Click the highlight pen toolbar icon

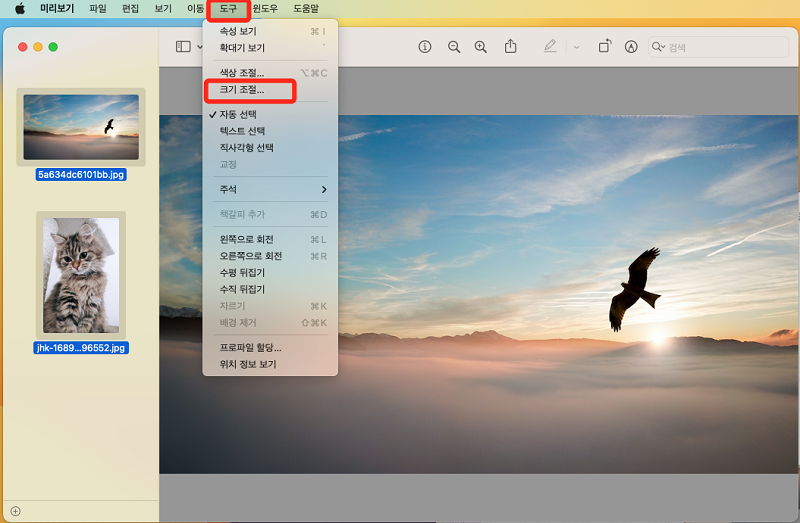coord(550,47)
